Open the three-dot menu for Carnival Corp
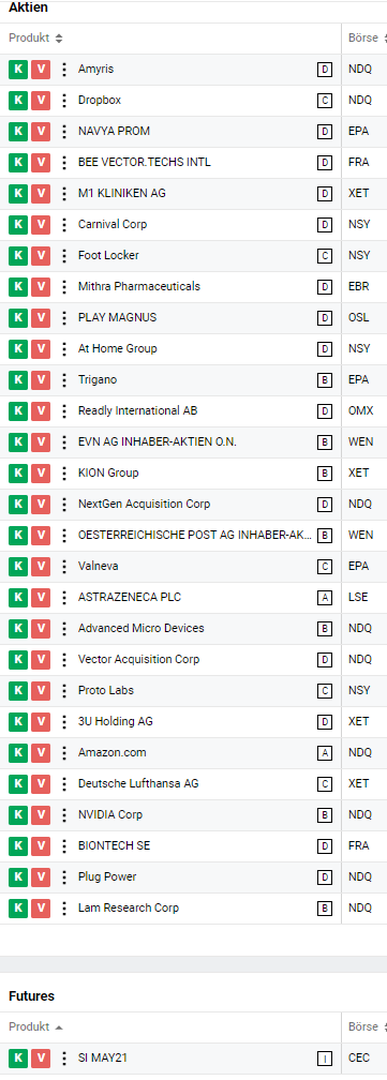 (x=64, y=225)
